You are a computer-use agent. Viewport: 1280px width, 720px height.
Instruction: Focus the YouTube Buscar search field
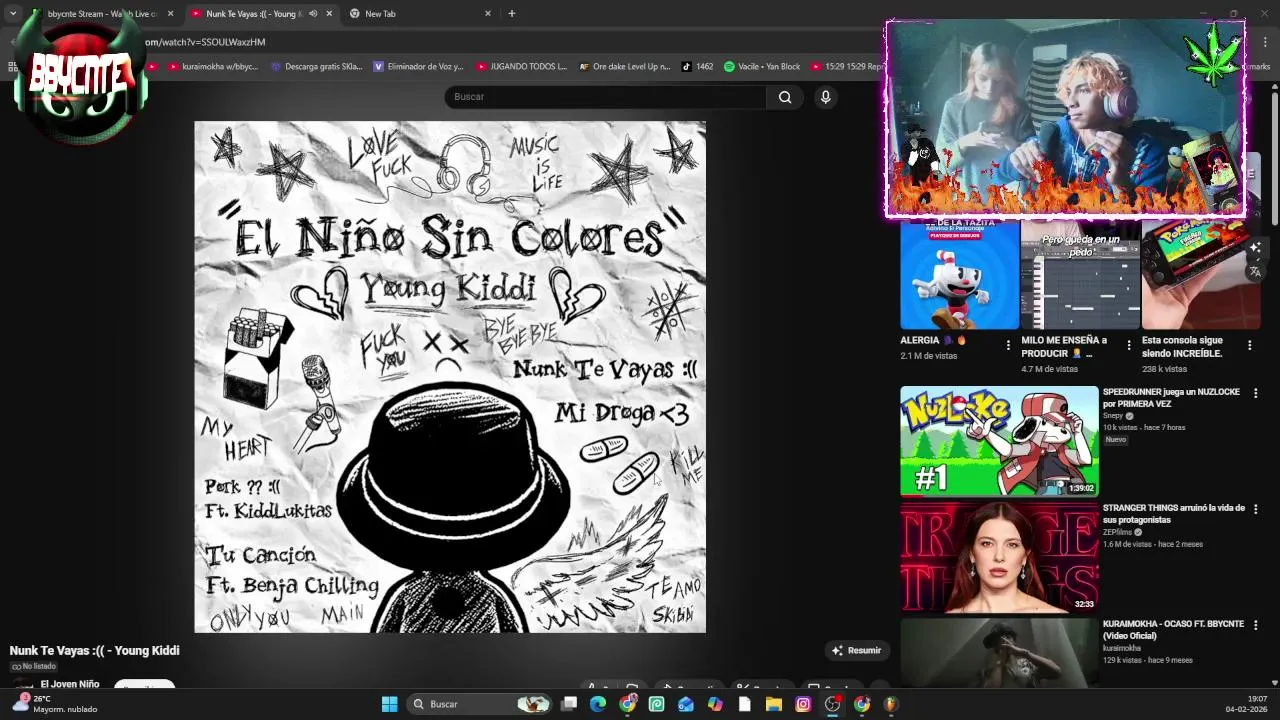[x=606, y=97]
